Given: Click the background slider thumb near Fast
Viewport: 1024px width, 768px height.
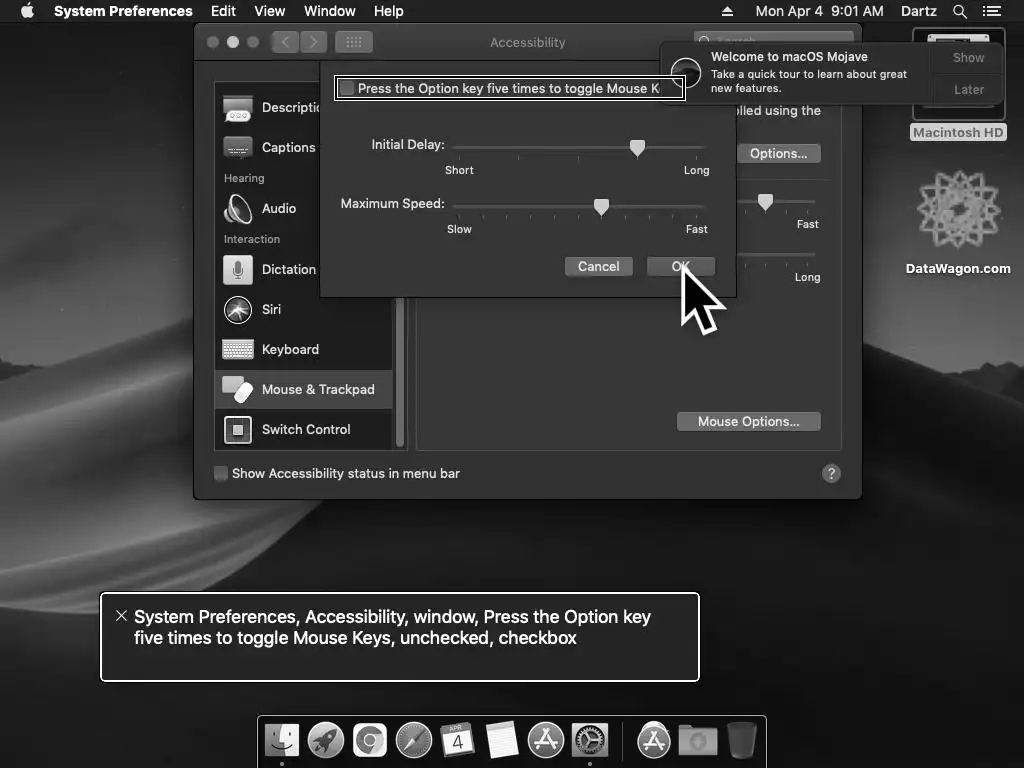Looking at the screenshot, I should pos(765,202).
